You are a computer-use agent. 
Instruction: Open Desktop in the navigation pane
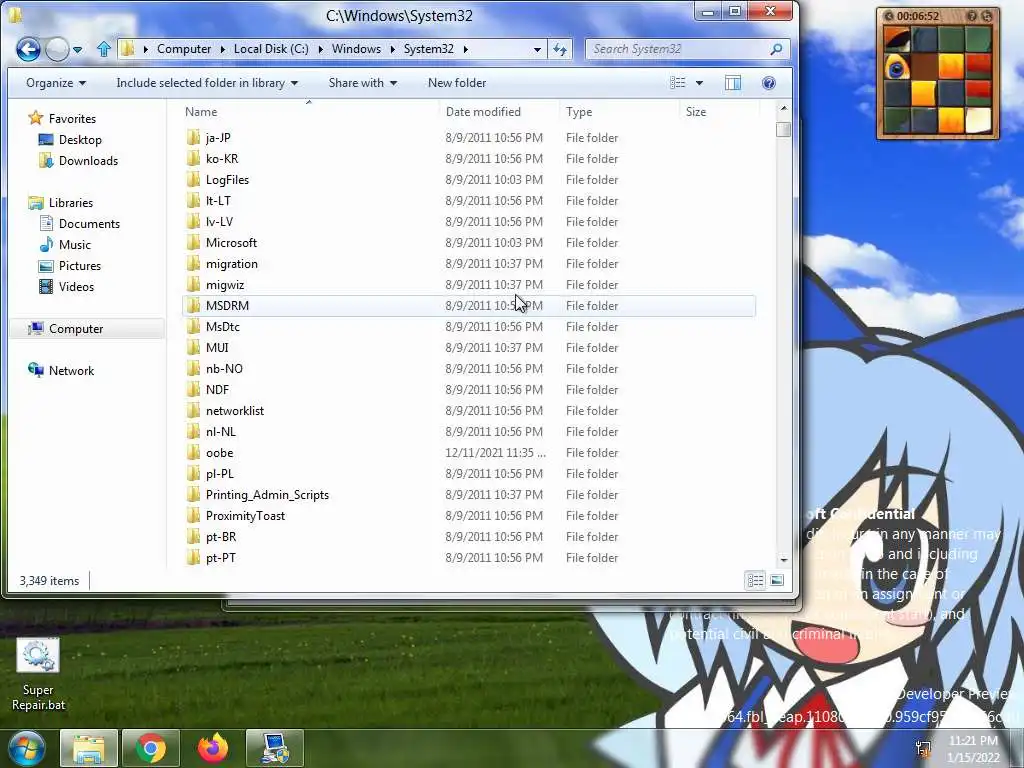[80, 140]
